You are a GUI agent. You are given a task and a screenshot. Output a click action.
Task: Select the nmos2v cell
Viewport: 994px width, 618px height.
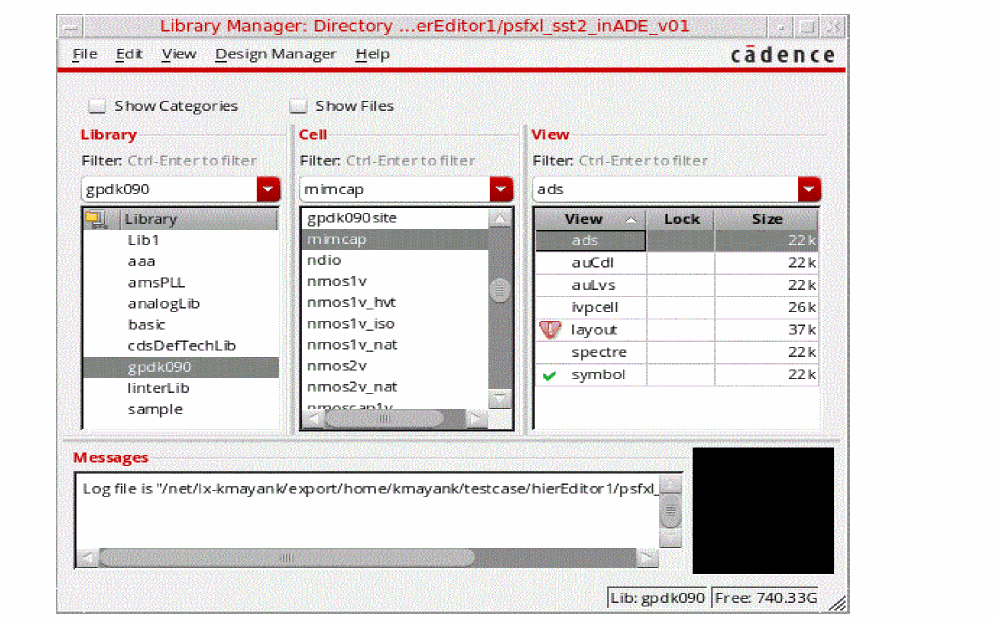tap(394, 366)
